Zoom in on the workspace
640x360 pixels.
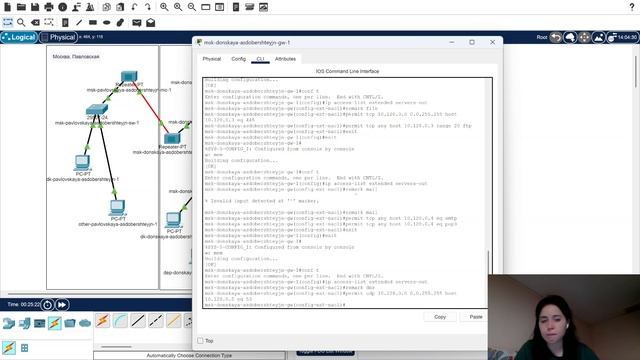tap(164, 7)
